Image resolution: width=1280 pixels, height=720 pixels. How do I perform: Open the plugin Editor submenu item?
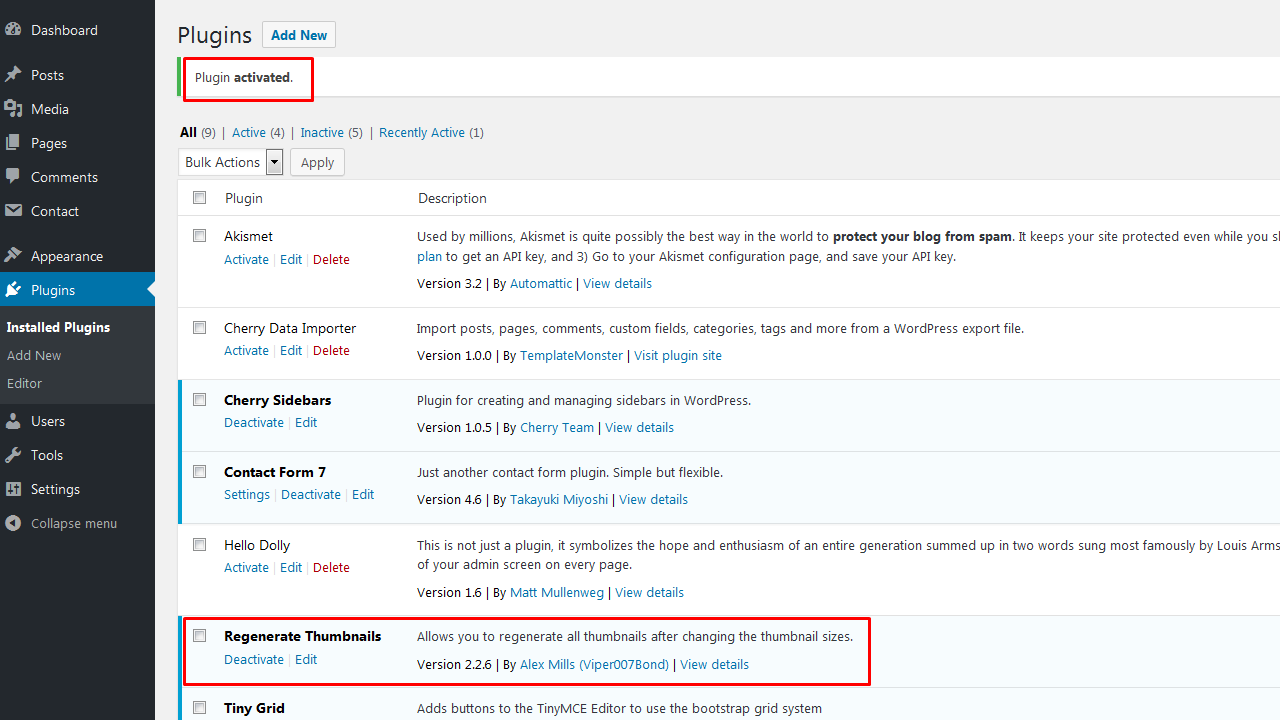pos(24,383)
